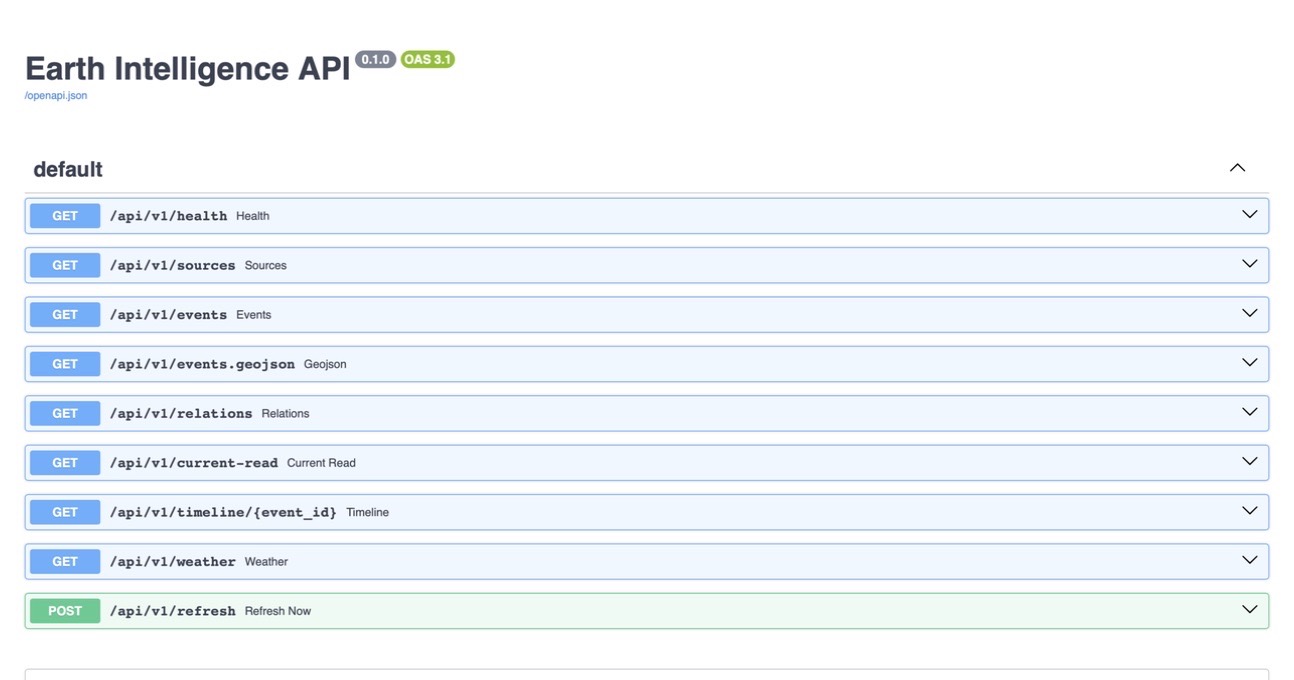1294x680 pixels.
Task: Expand the /api/v1/weather endpoint chevron
Action: [1249, 560]
